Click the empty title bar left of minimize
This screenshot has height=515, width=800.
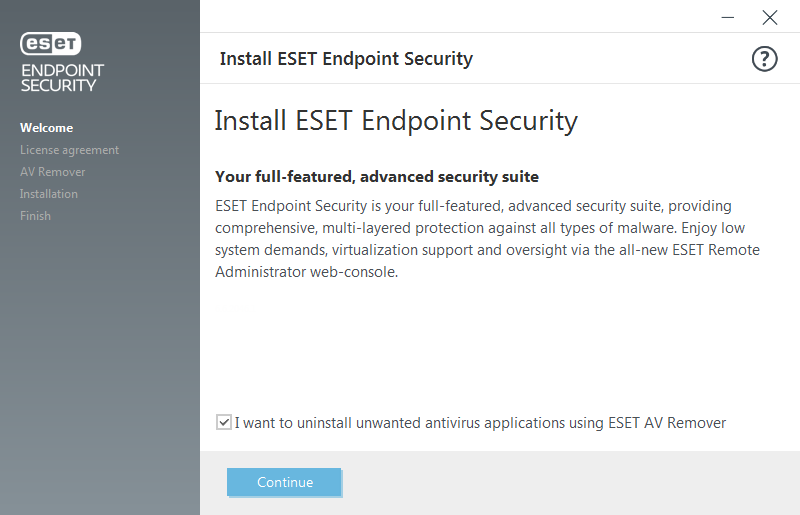(x=450, y=17)
